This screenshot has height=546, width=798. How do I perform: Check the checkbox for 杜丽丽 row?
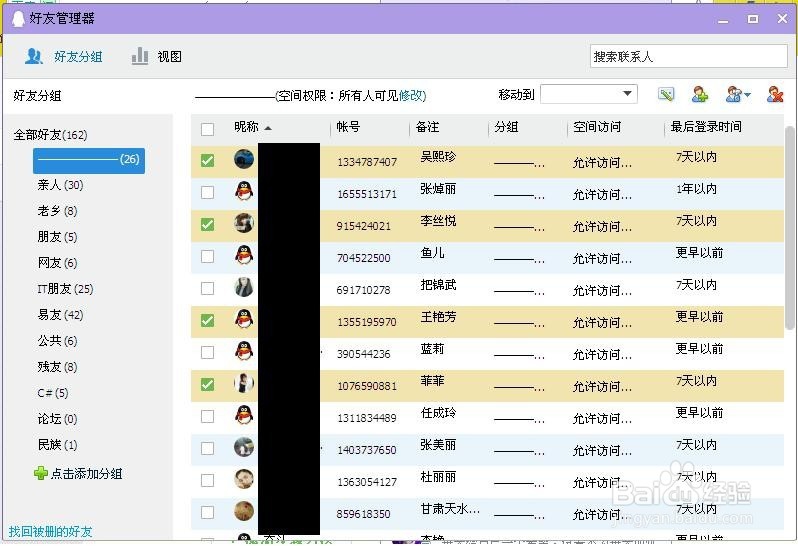click(x=207, y=481)
